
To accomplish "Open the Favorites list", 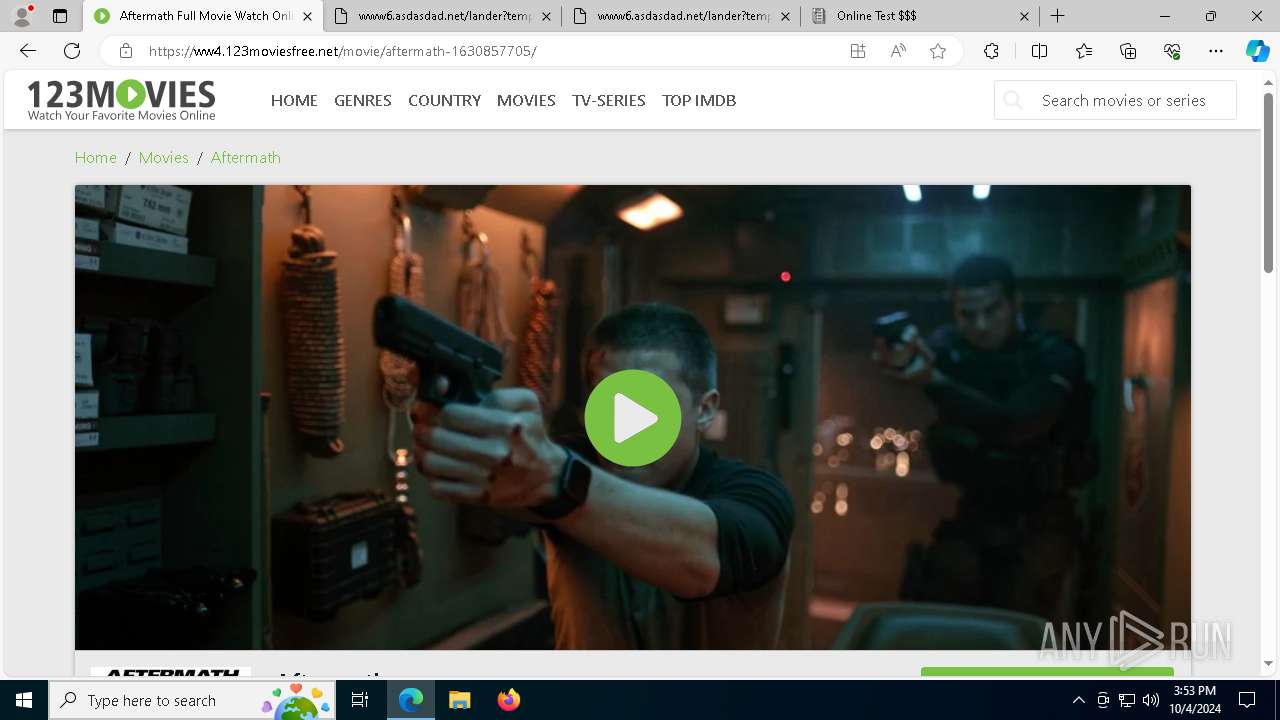I will pos(1084,51).
